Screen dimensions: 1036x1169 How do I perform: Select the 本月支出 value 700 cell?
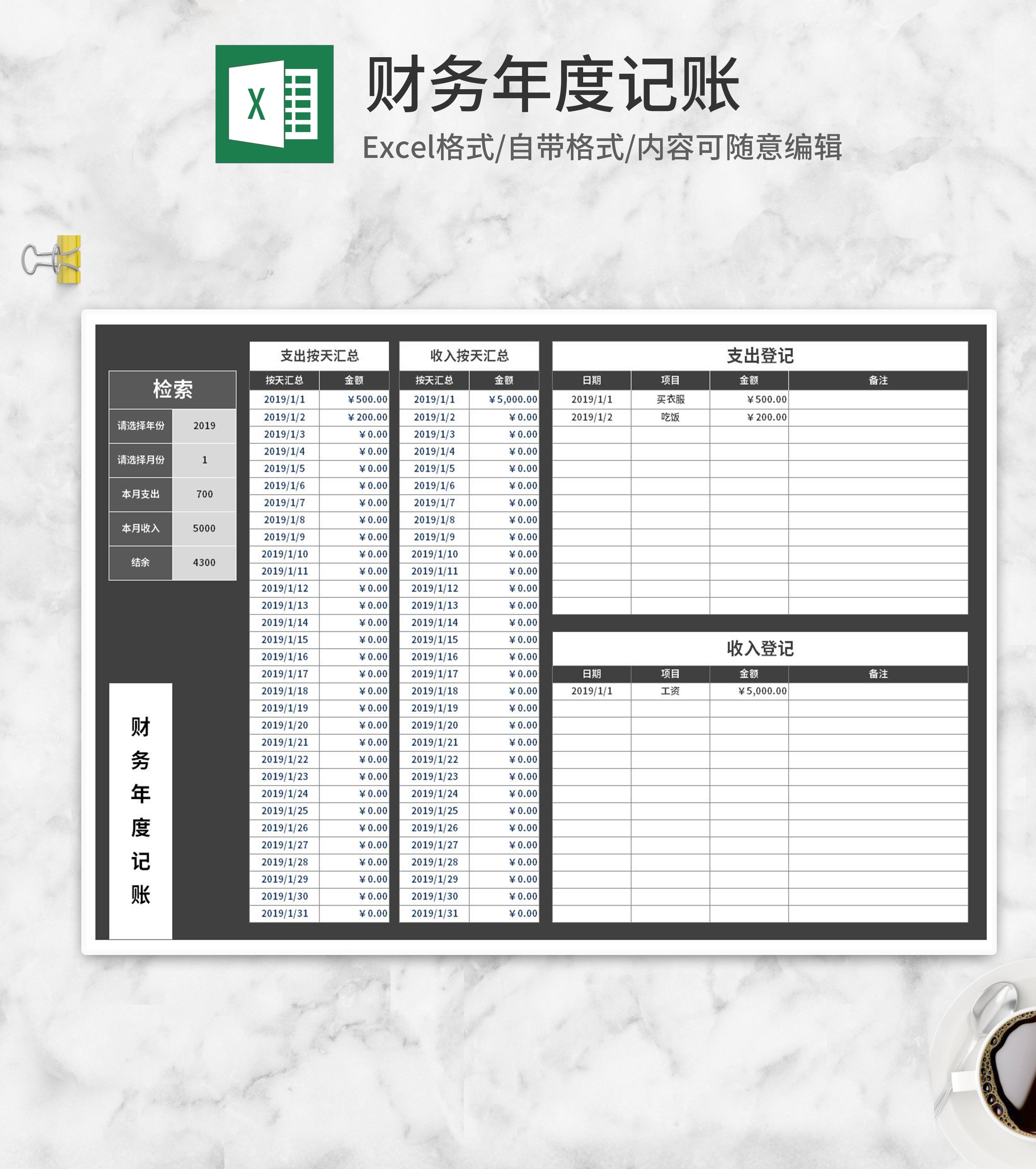coord(204,494)
